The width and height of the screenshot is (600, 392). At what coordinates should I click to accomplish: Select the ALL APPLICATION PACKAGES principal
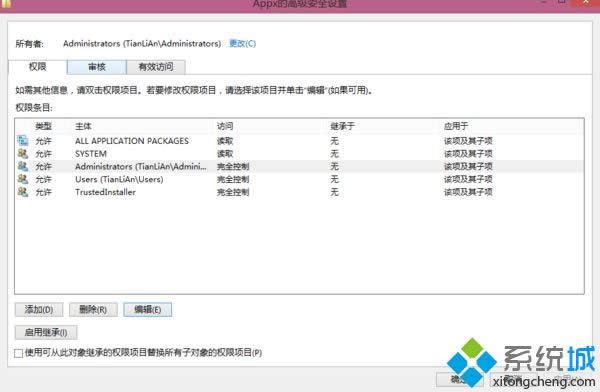point(132,141)
